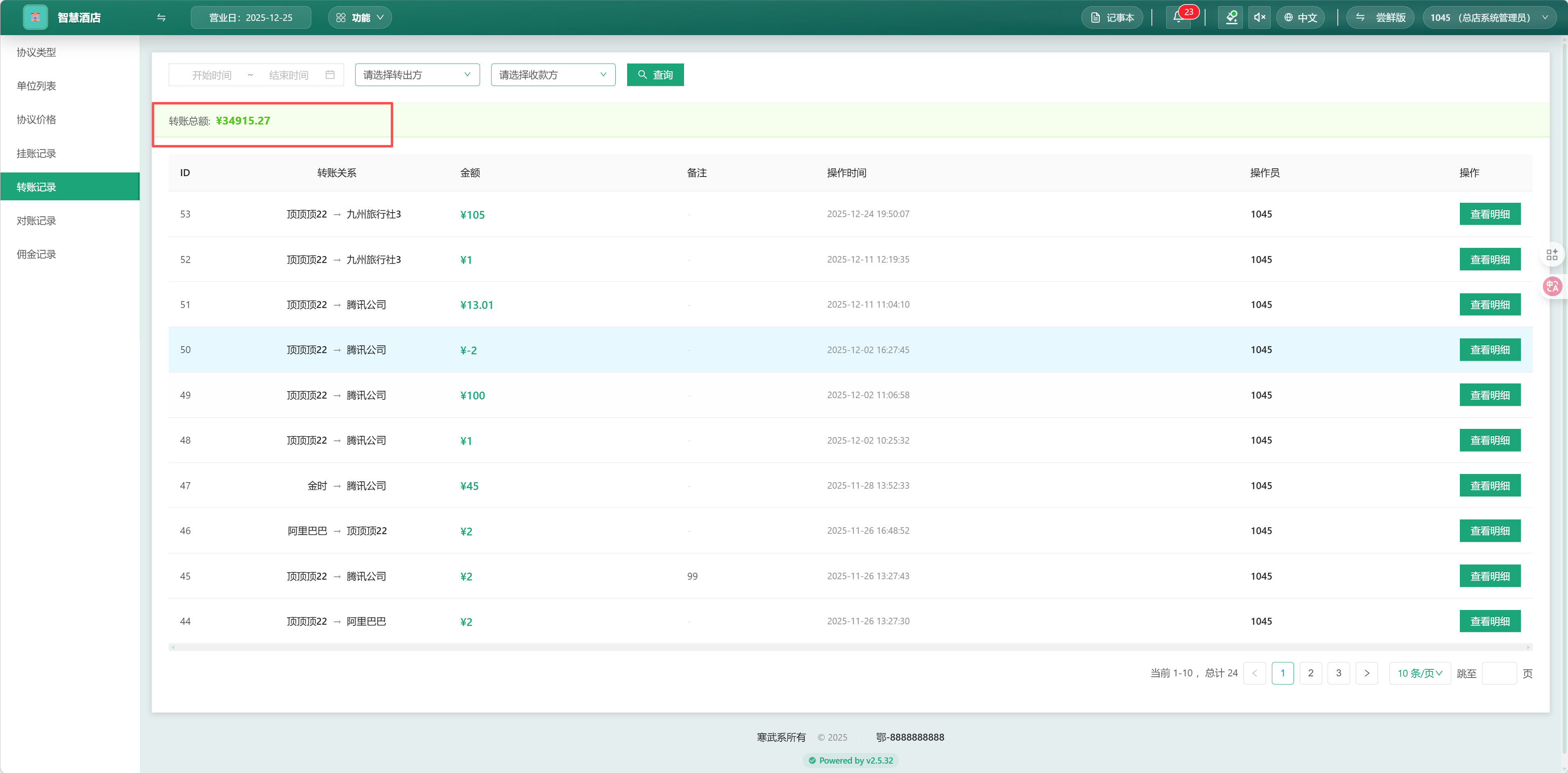Toggle the muted speaker icon
Viewport: 1568px width, 773px height.
[1260, 17]
